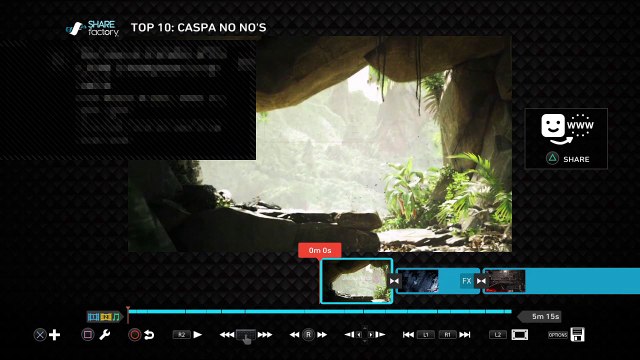Click the square button icon beside wrench

point(87,335)
